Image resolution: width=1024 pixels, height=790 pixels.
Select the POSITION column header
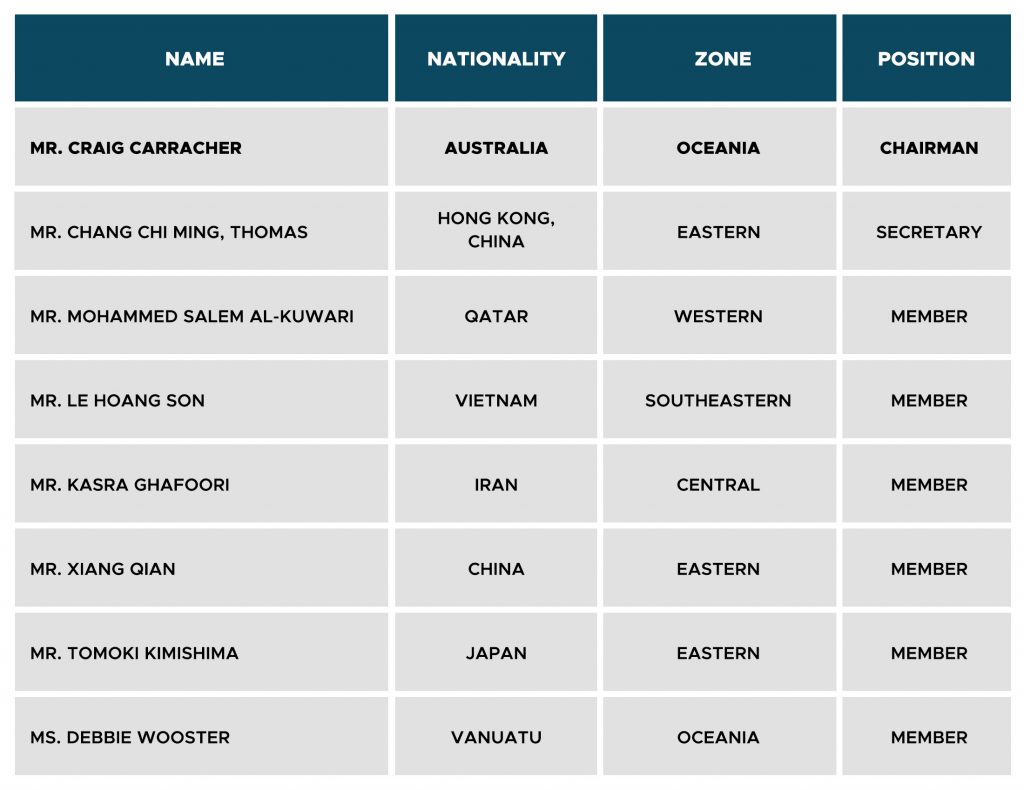[x=926, y=58]
